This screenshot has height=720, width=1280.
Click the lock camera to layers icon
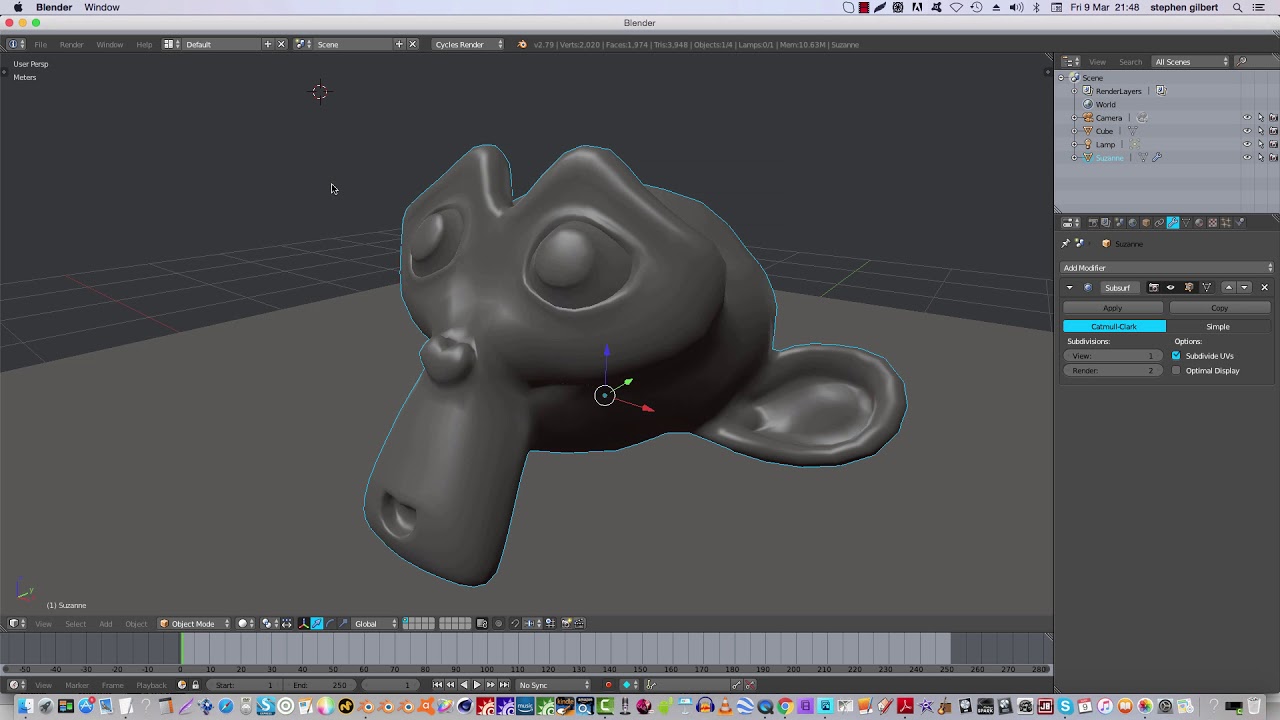click(481, 623)
